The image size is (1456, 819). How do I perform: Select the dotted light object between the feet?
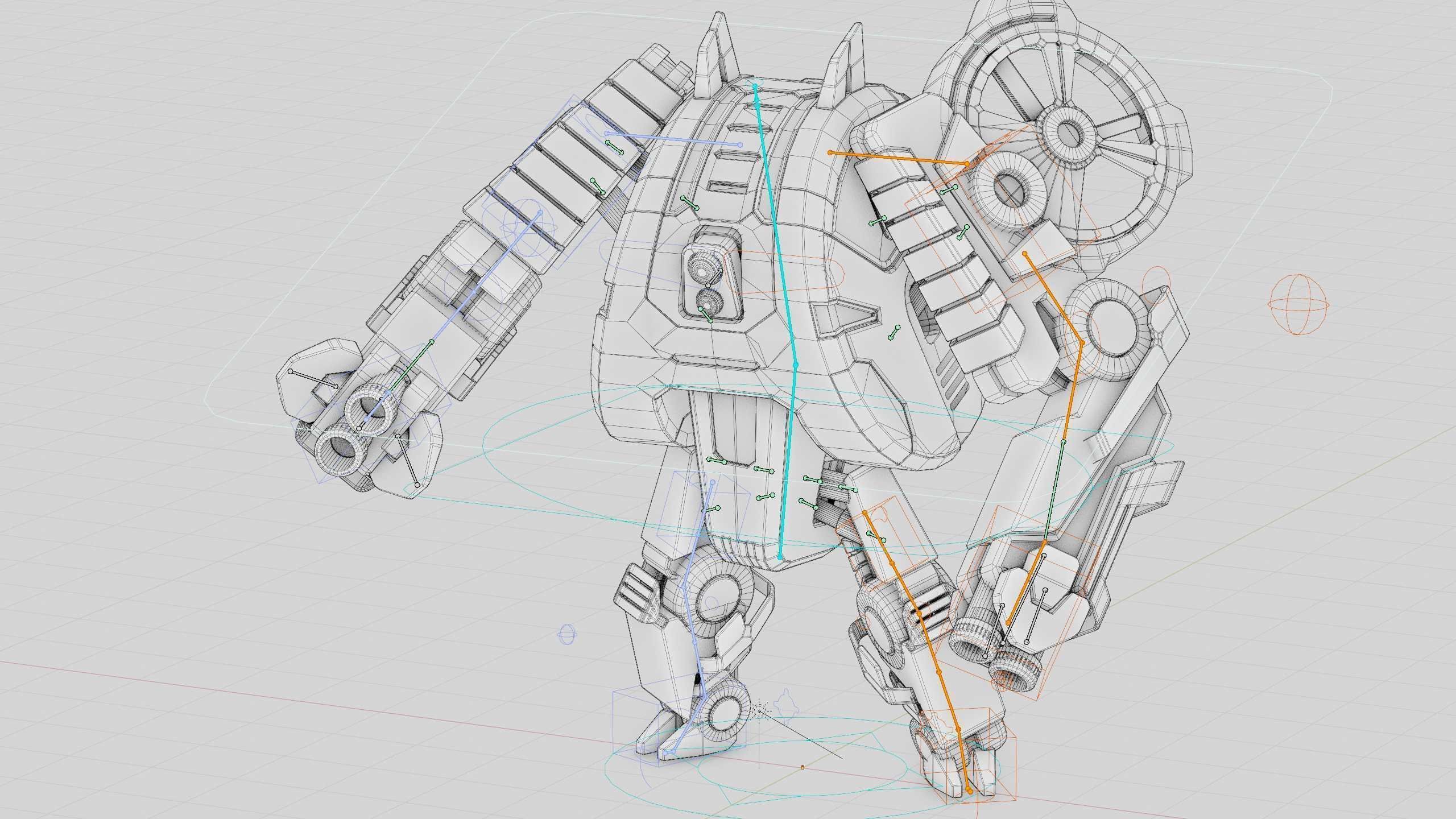[759, 710]
